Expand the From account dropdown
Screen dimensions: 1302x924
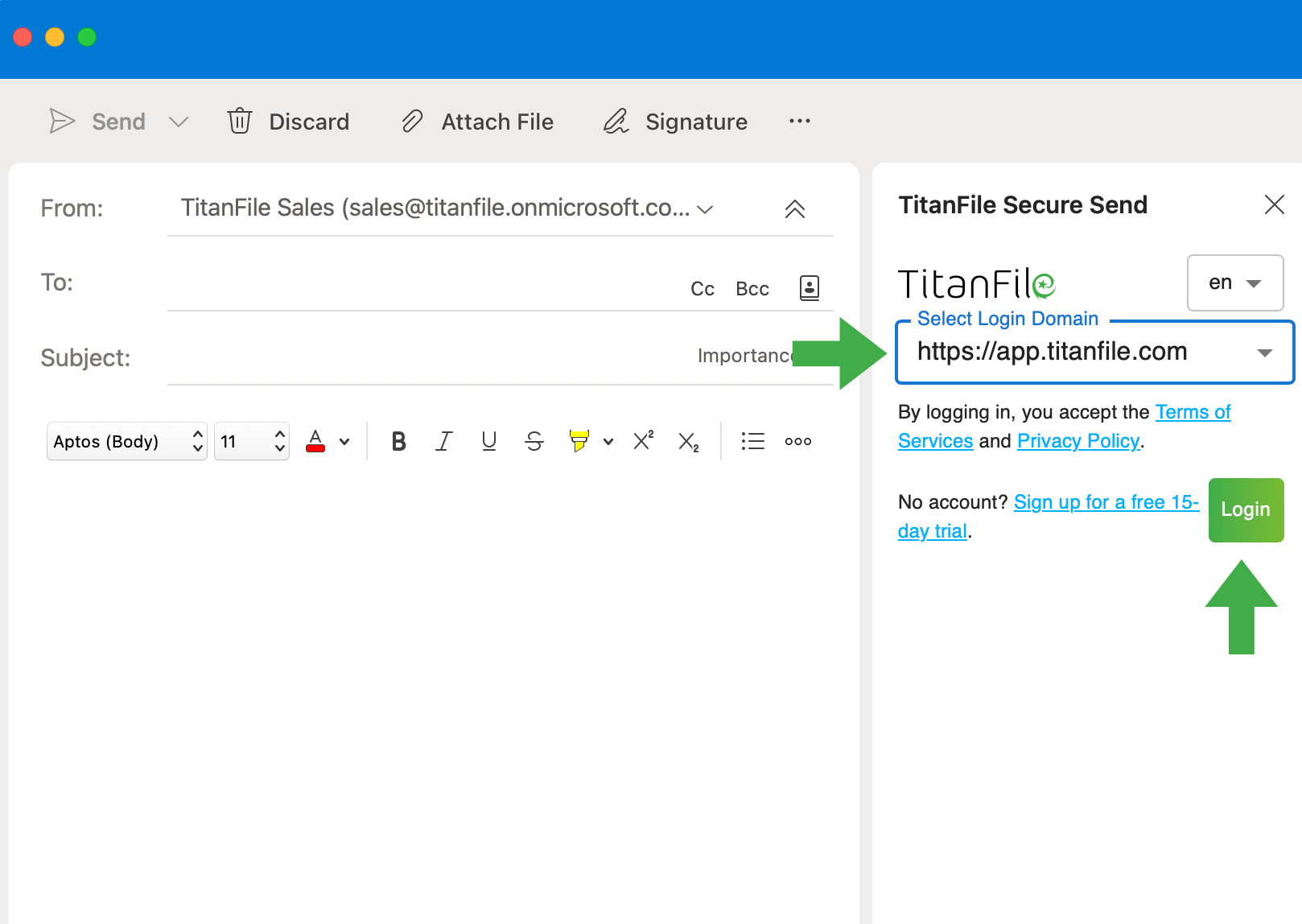click(705, 209)
